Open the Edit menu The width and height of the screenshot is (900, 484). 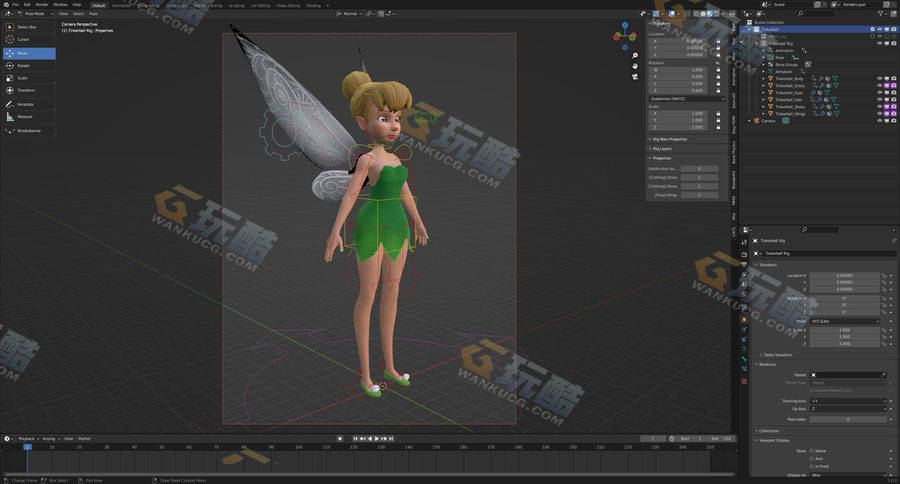coord(28,5)
